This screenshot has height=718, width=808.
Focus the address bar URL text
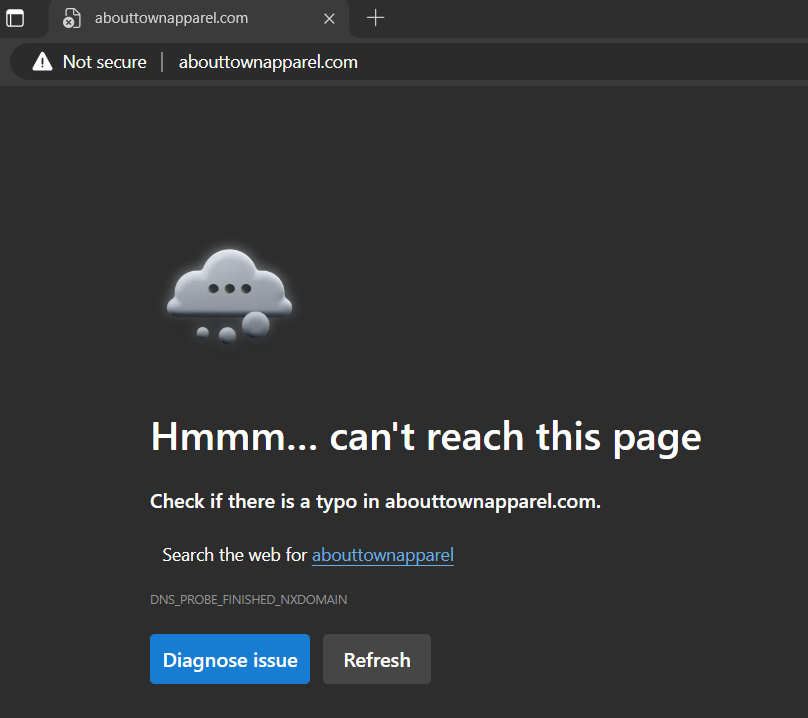coord(268,62)
